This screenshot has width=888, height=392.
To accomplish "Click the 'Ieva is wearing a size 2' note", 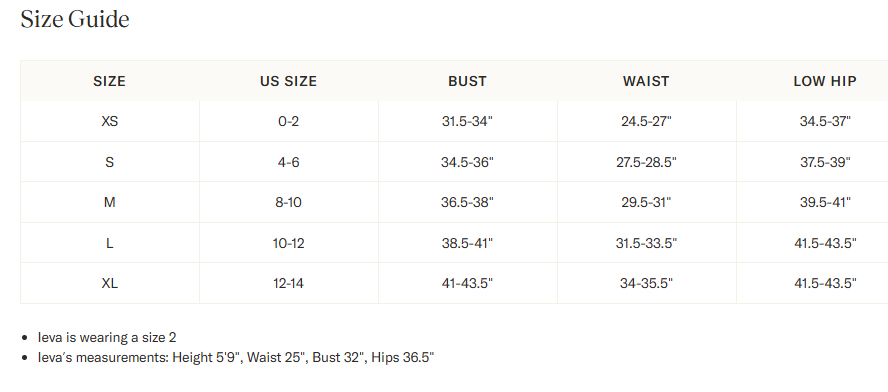I will tap(107, 338).
